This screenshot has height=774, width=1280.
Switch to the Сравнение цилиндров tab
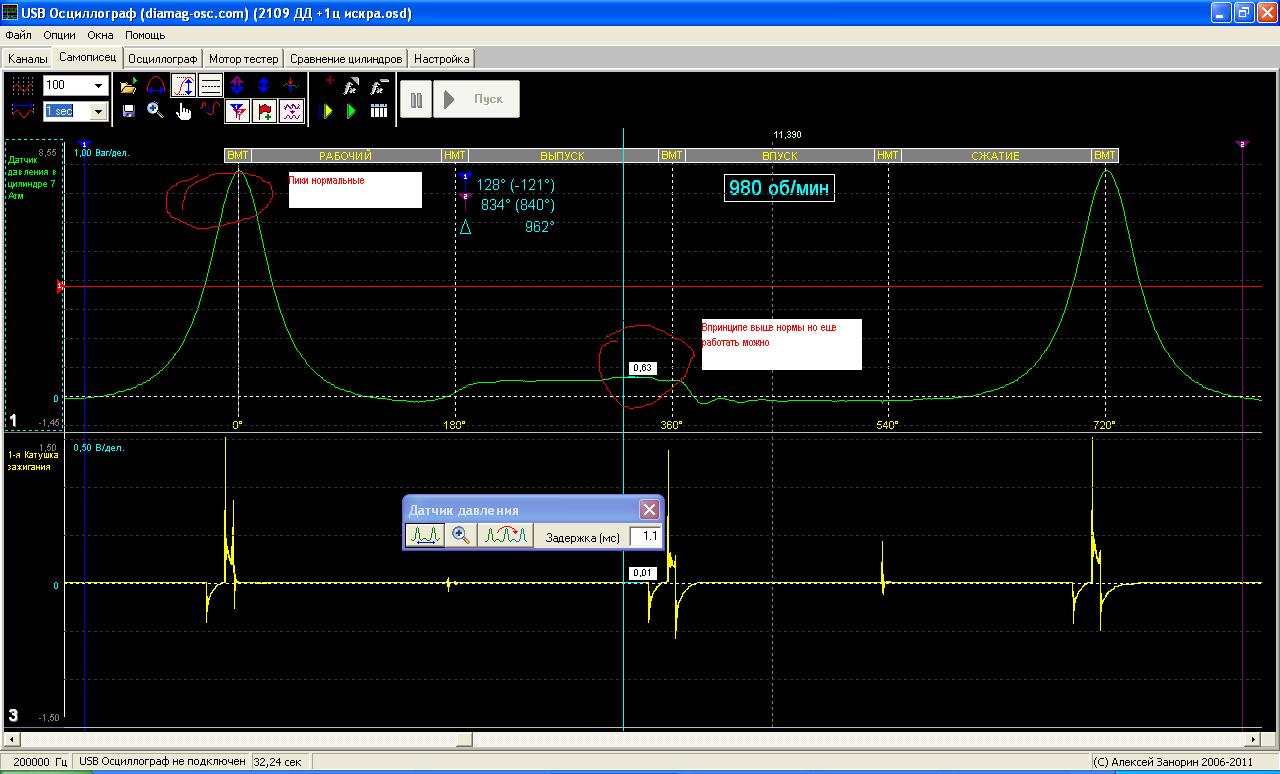[347, 59]
